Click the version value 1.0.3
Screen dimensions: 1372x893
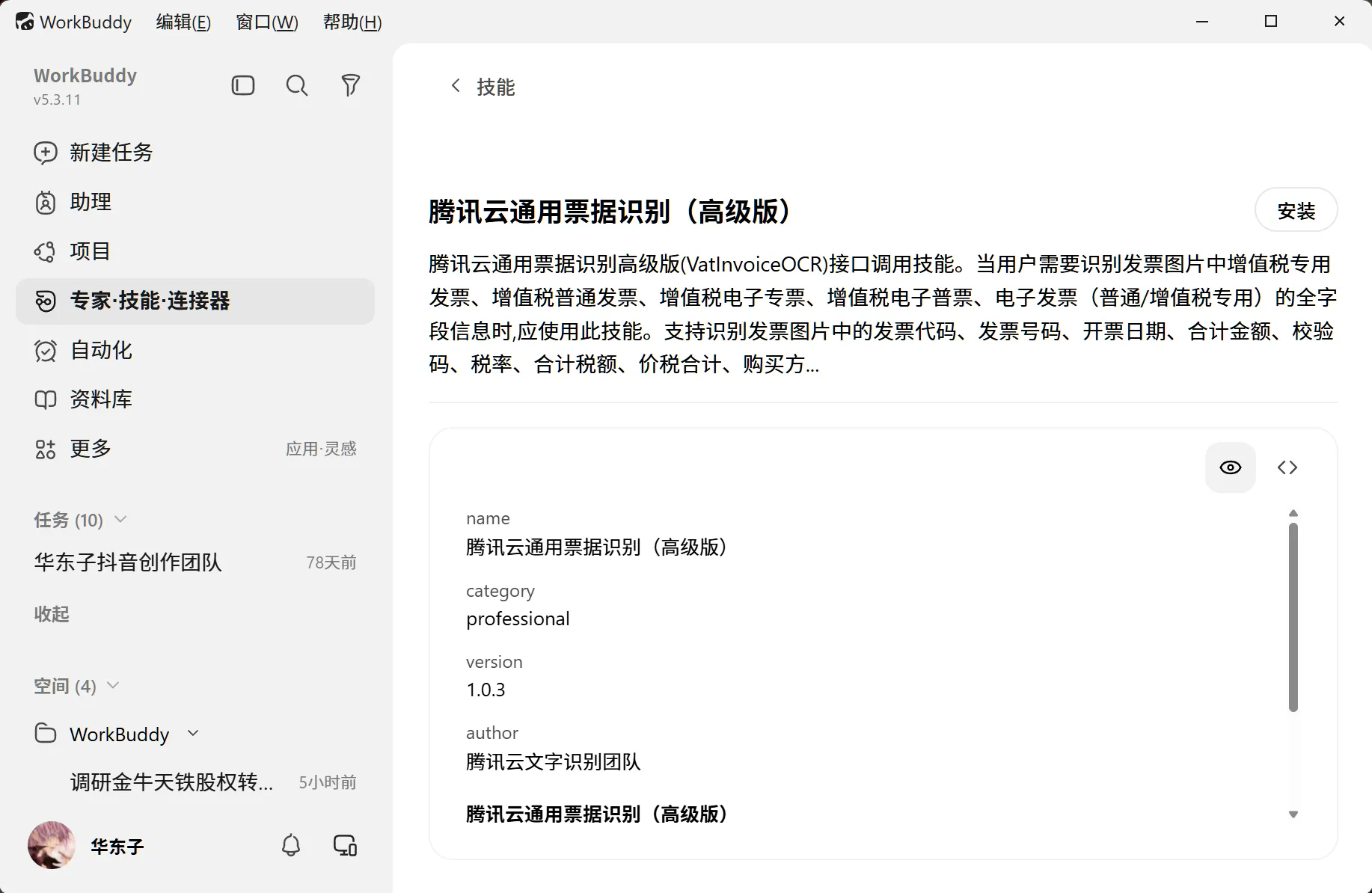pyautogui.click(x=486, y=690)
